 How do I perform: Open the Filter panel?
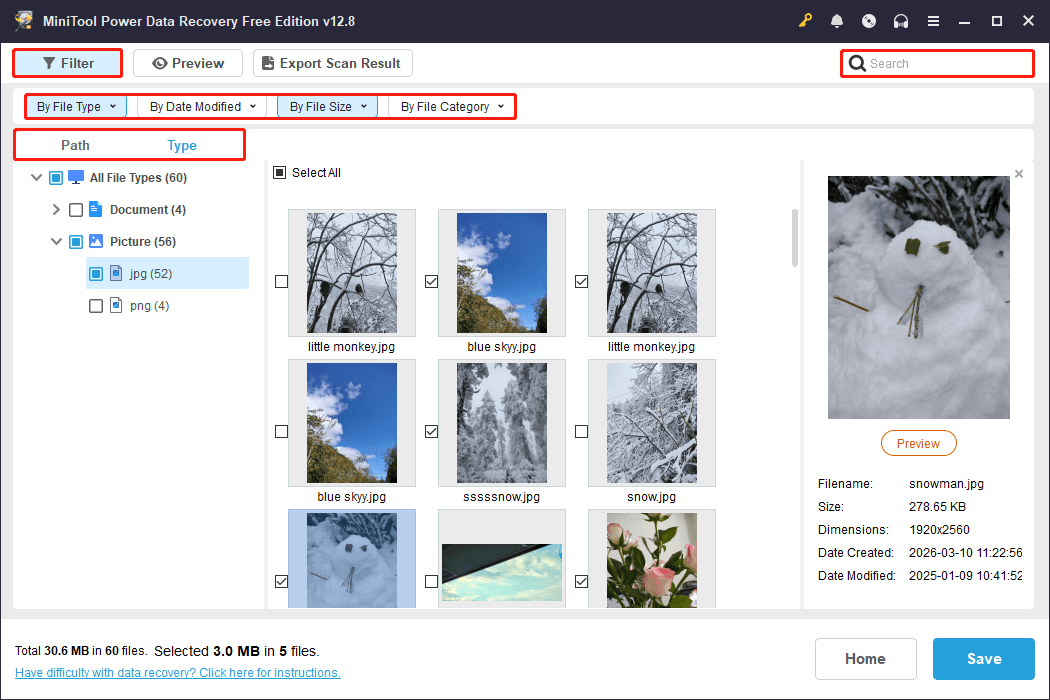point(68,63)
